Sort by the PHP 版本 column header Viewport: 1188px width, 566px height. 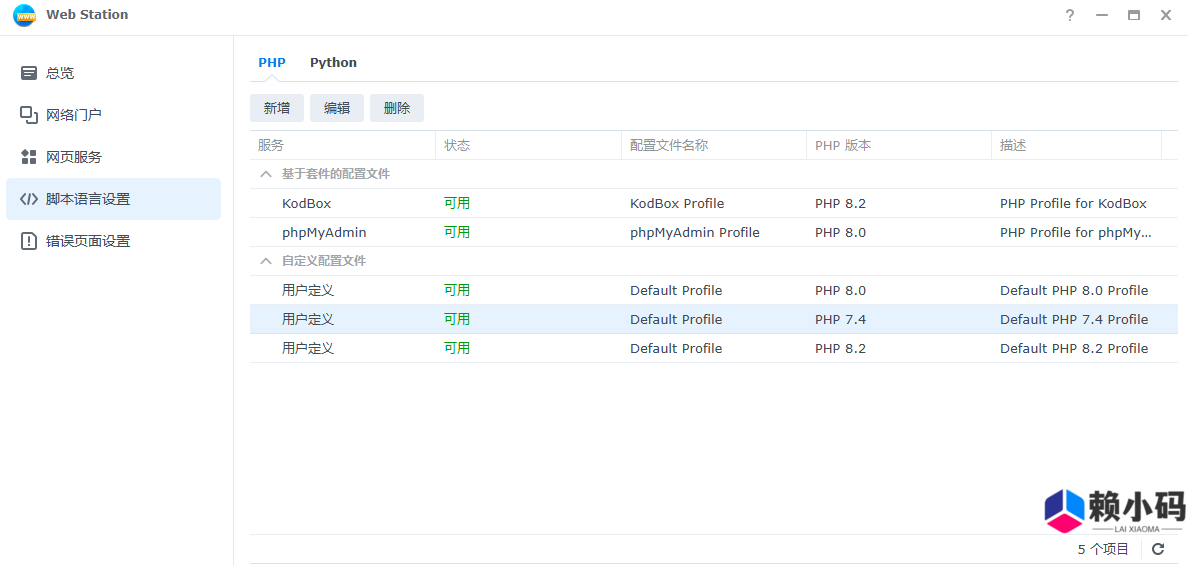click(x=899, y=145)
